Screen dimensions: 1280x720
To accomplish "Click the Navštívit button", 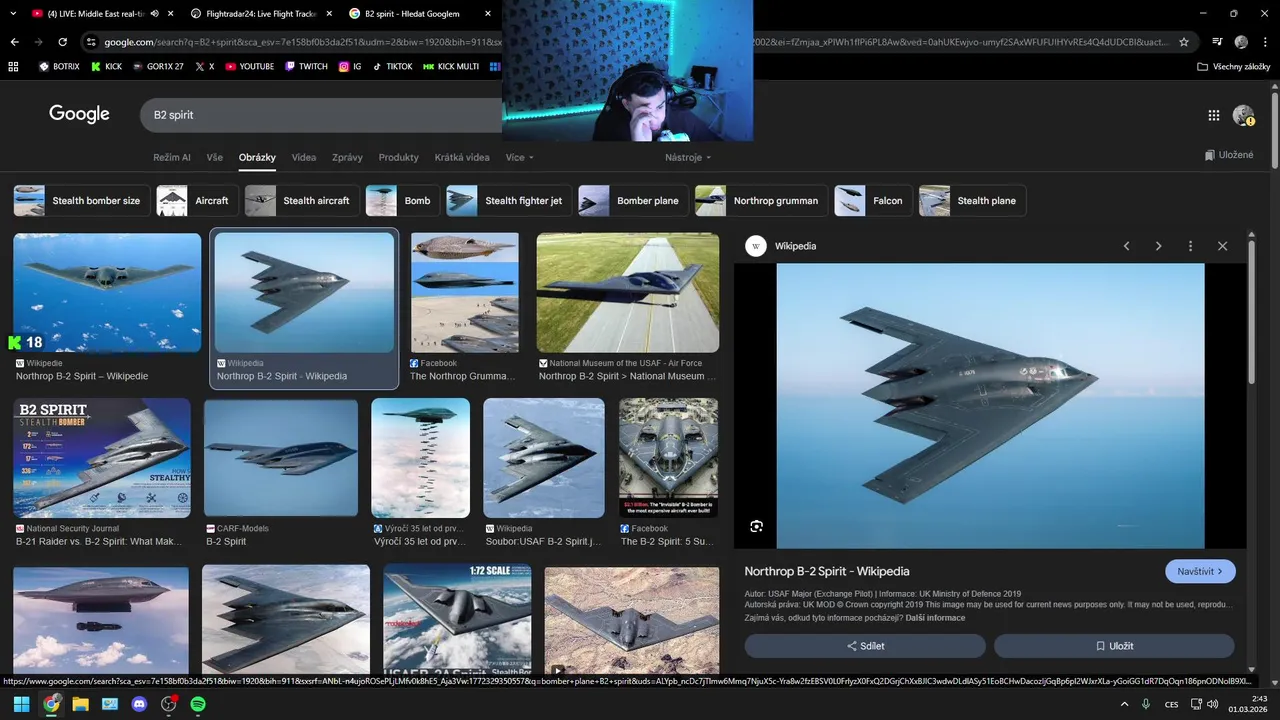I will click(1200, 572).
